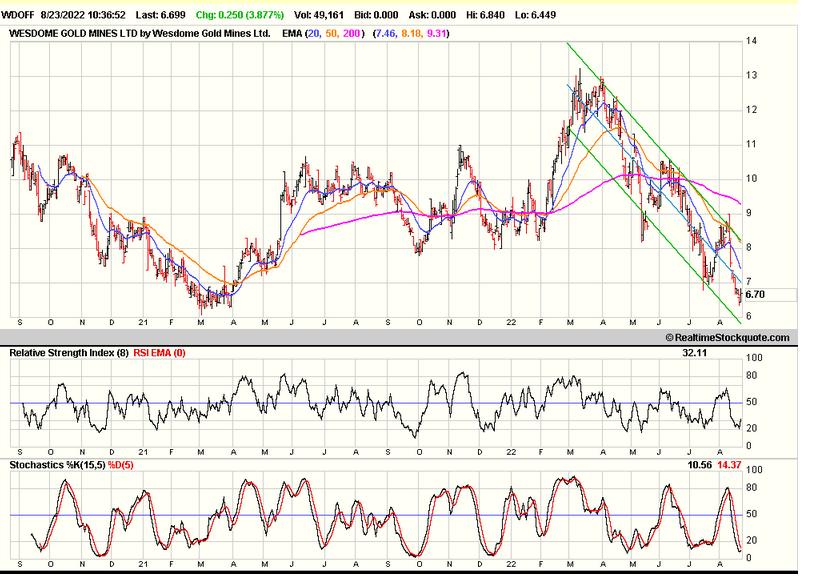Click the red RSI EMA (0) label
820x581 pixels.
[159, 353]
